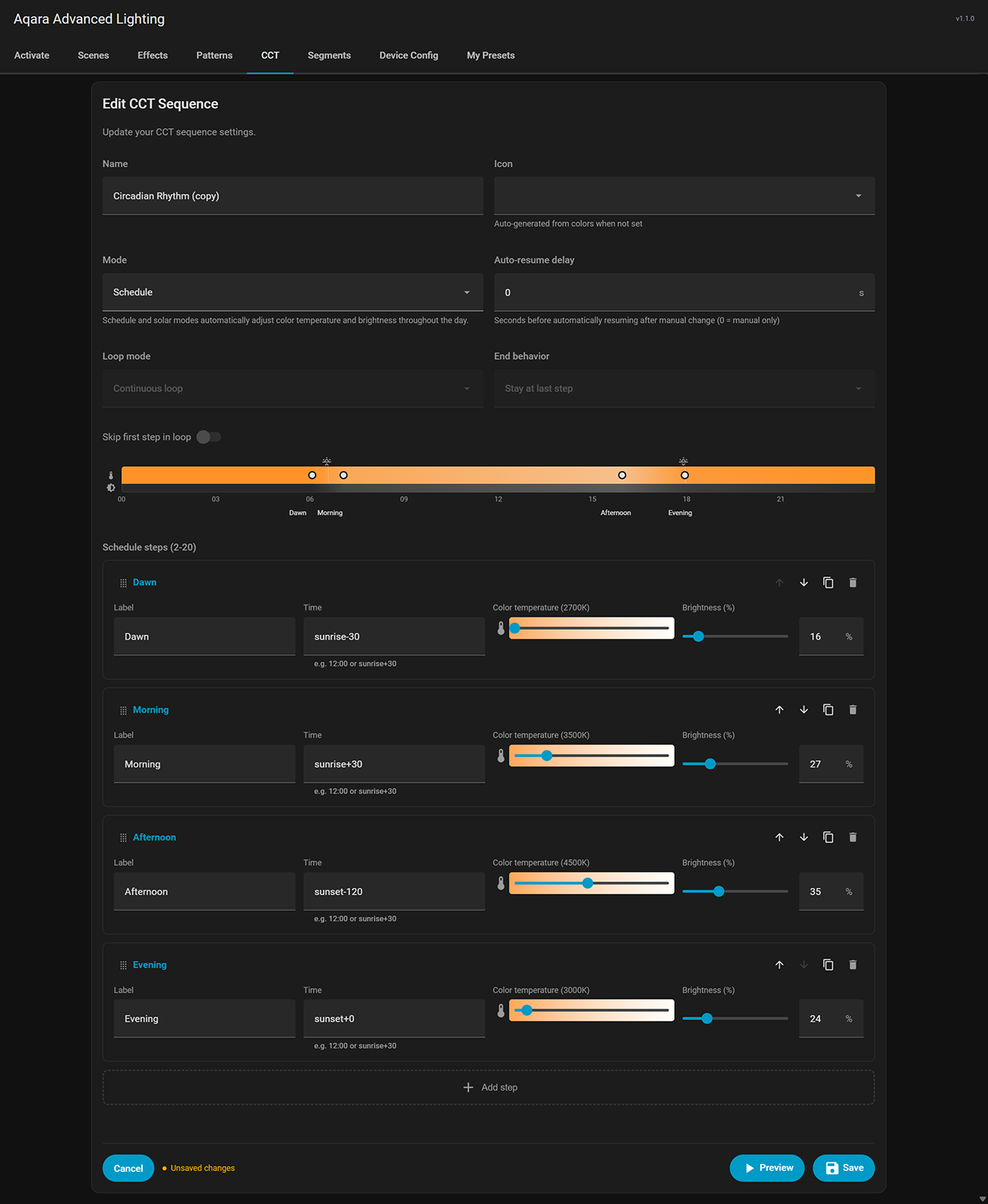Duplicate the Afternoon step
Viewport: 988px width, 1204px height.
point(828,837)
